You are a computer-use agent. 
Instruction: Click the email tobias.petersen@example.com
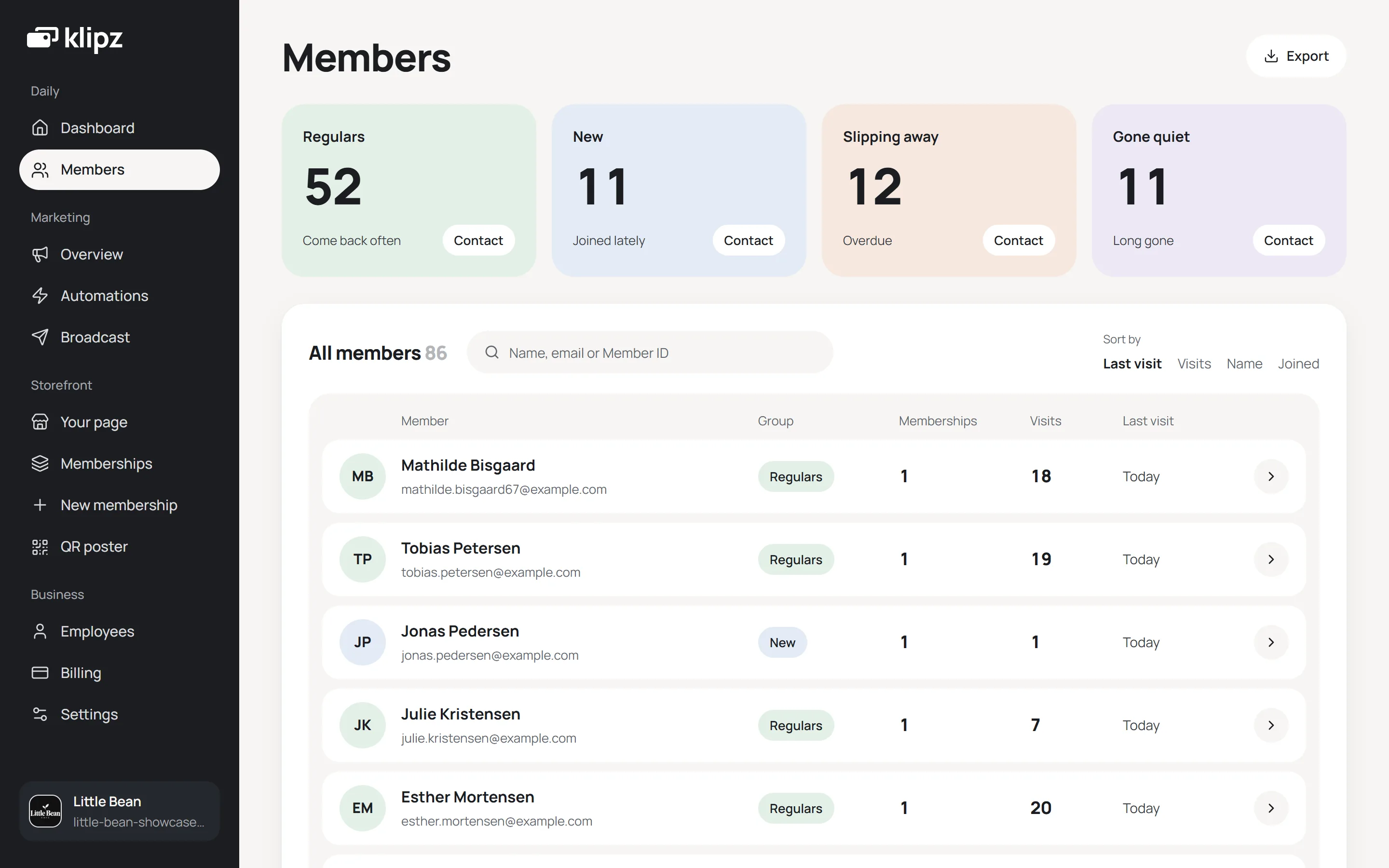point(491,572)
